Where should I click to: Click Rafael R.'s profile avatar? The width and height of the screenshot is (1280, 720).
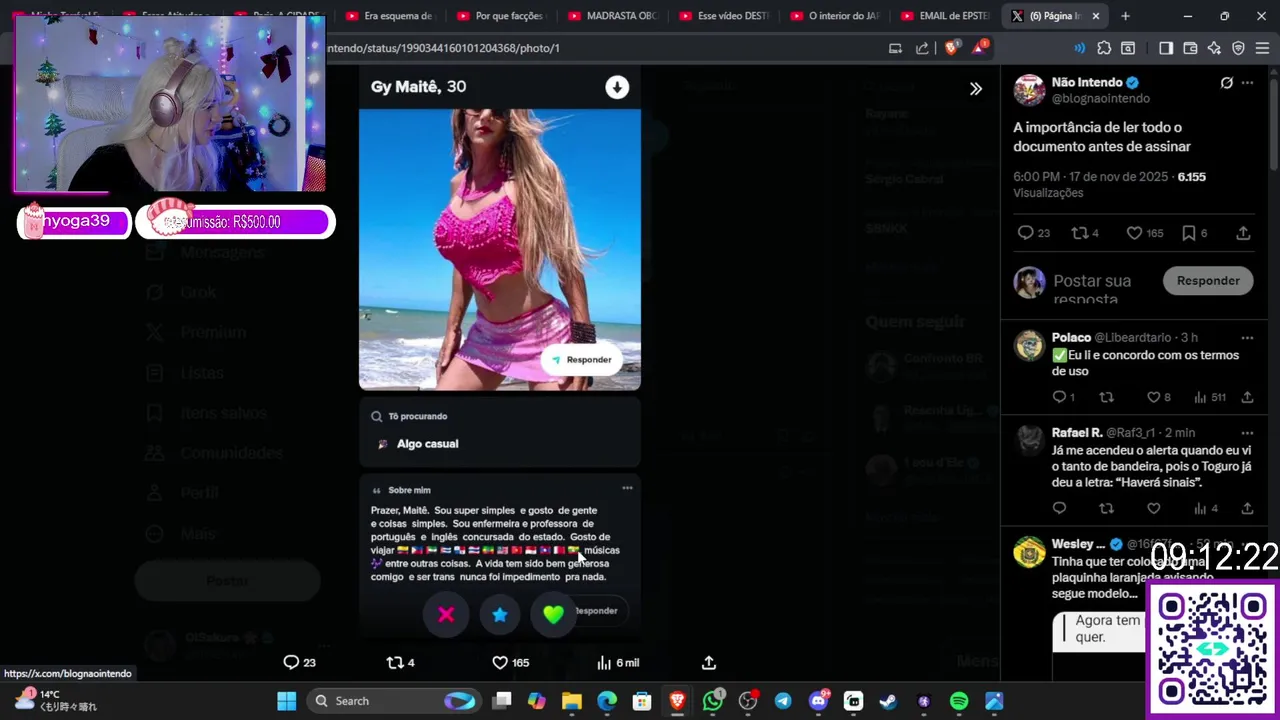[1029, 440]
